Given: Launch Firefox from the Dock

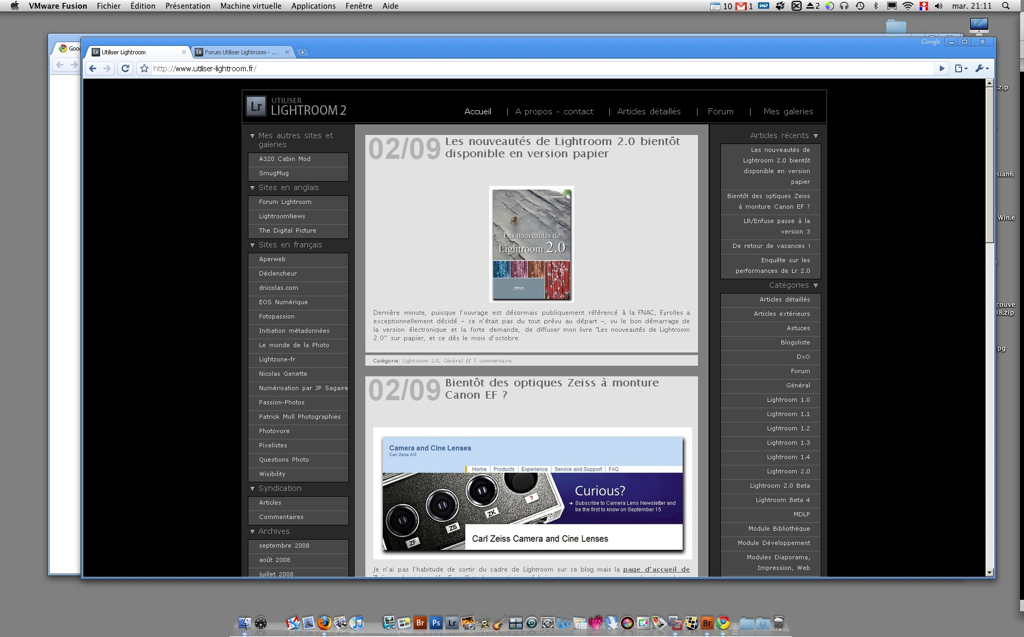Looking at the screenshot, I should point(324,623).
